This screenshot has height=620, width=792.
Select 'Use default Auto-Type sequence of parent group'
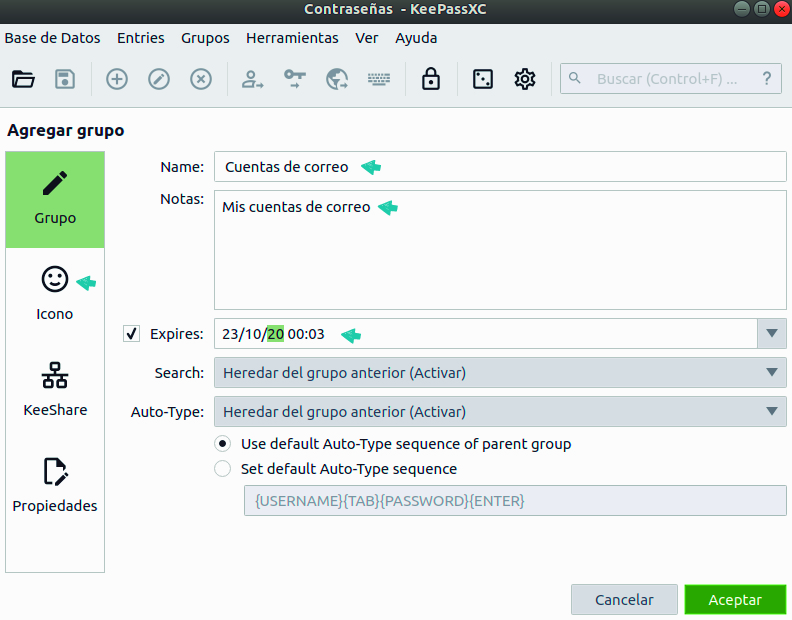[x=223, y=443]
